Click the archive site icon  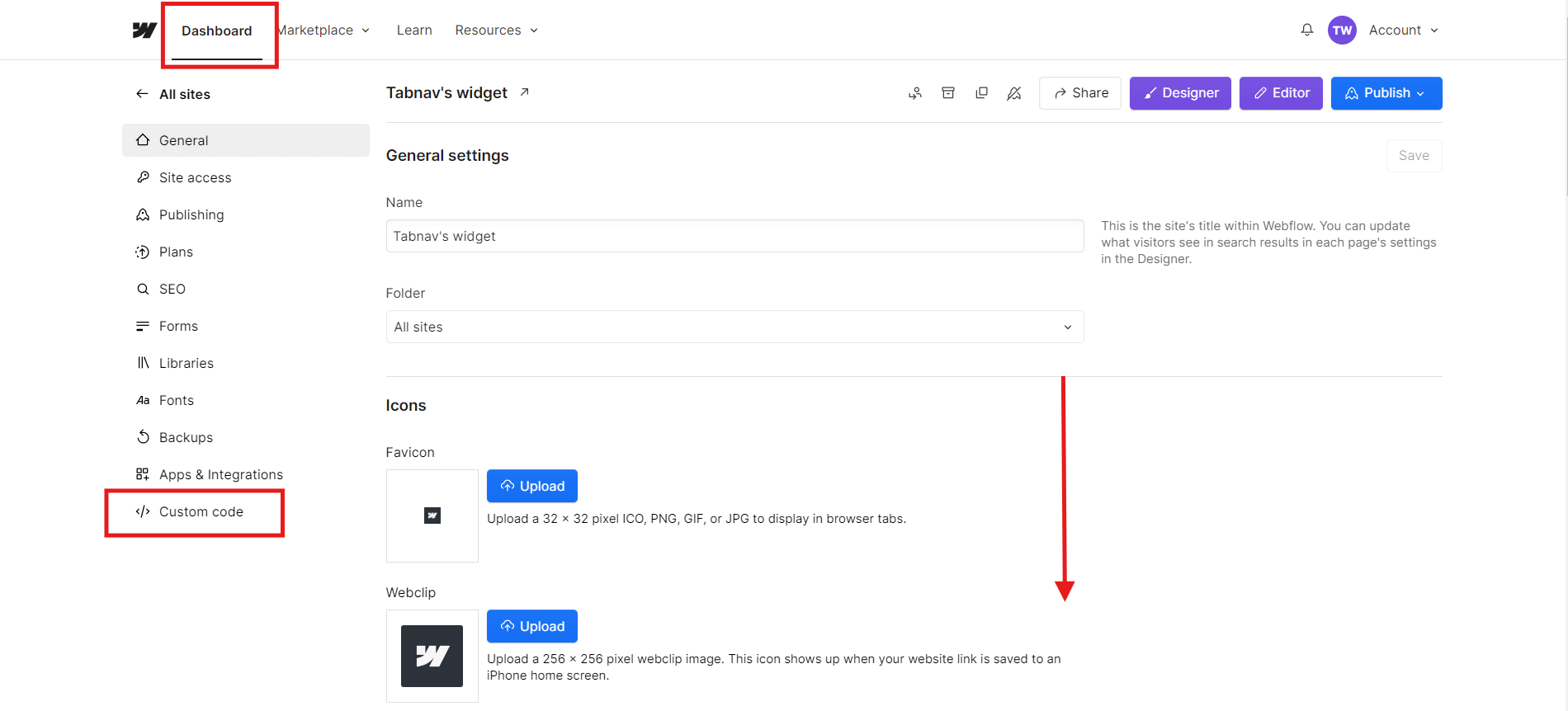[x=948, y=93]
